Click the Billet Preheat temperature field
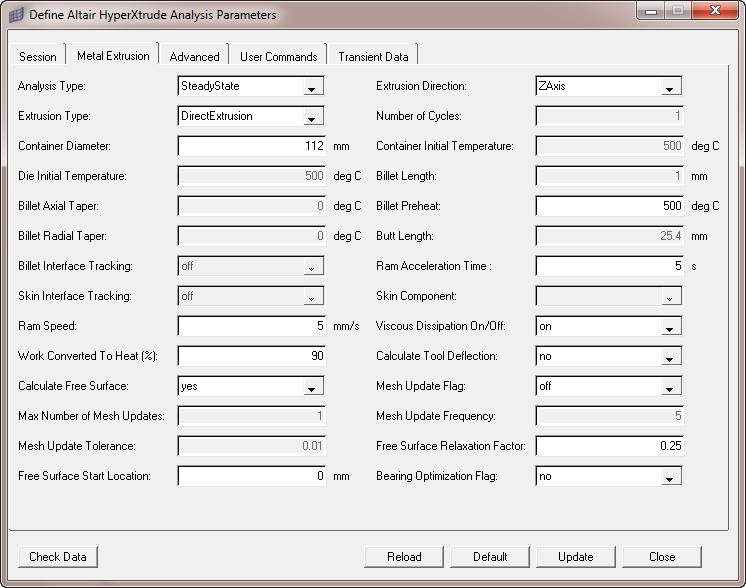 click(x=609, y=206)
